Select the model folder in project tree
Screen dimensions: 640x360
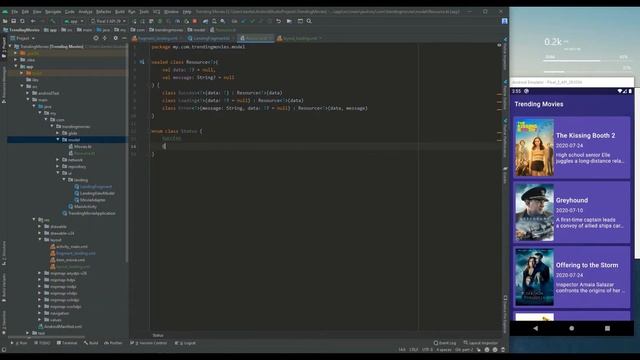pos(67,140)
